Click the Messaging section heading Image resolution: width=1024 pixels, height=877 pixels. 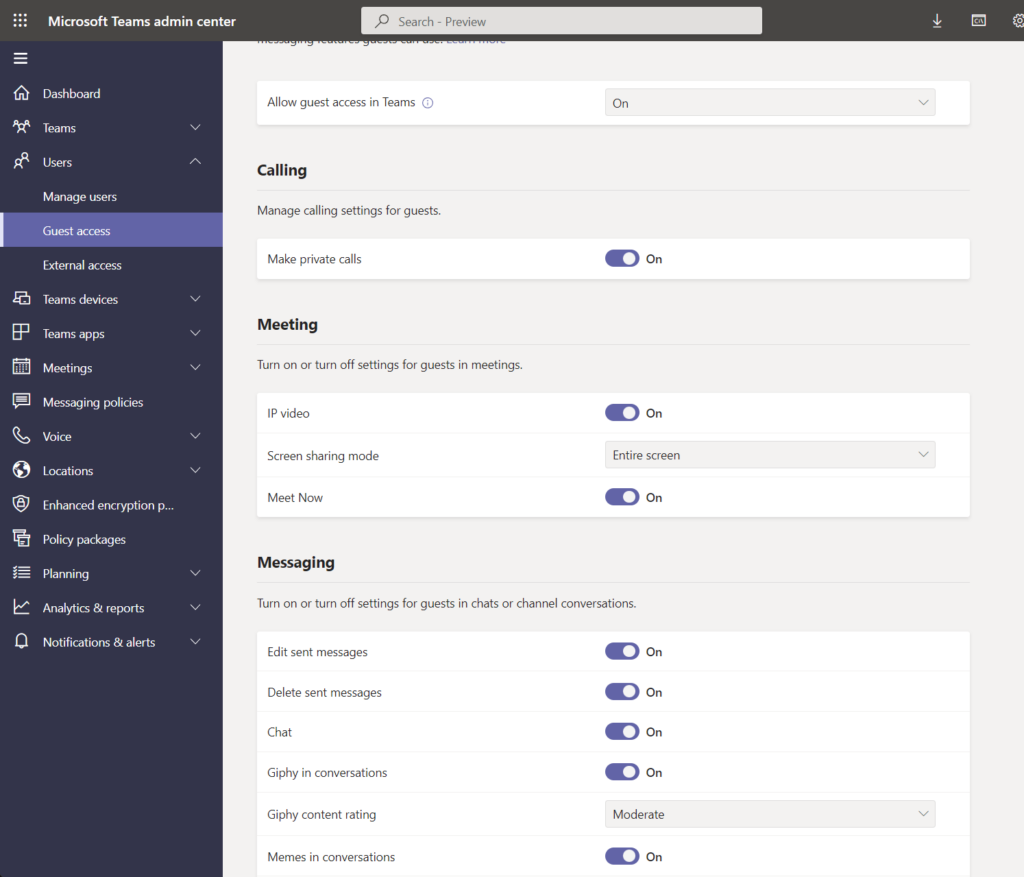(296, 562)
